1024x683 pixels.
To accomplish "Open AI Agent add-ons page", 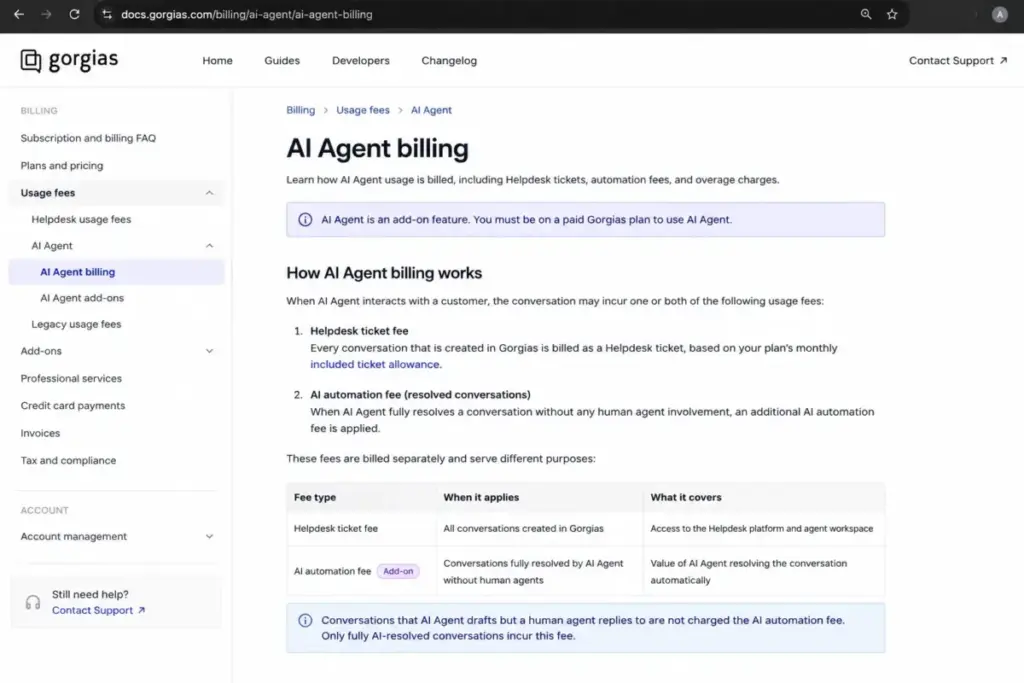I will click(82, 298).
